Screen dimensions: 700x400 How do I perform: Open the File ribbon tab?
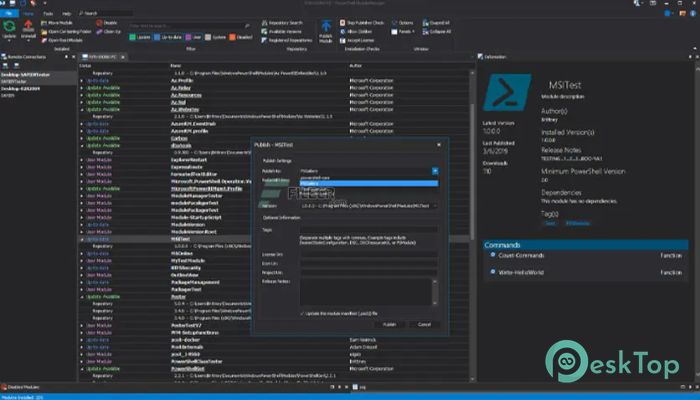(9, 13)
